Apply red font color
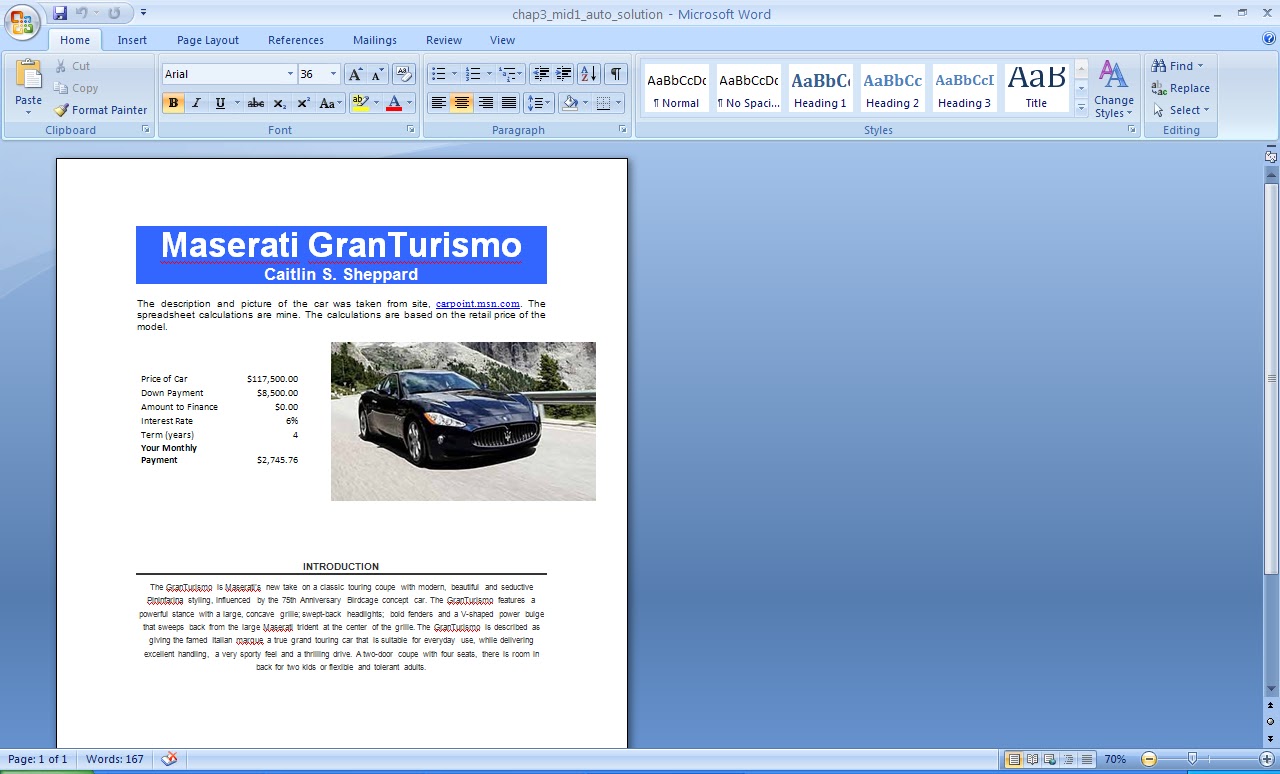This screenshot has width=1280, height=774. 394,103
